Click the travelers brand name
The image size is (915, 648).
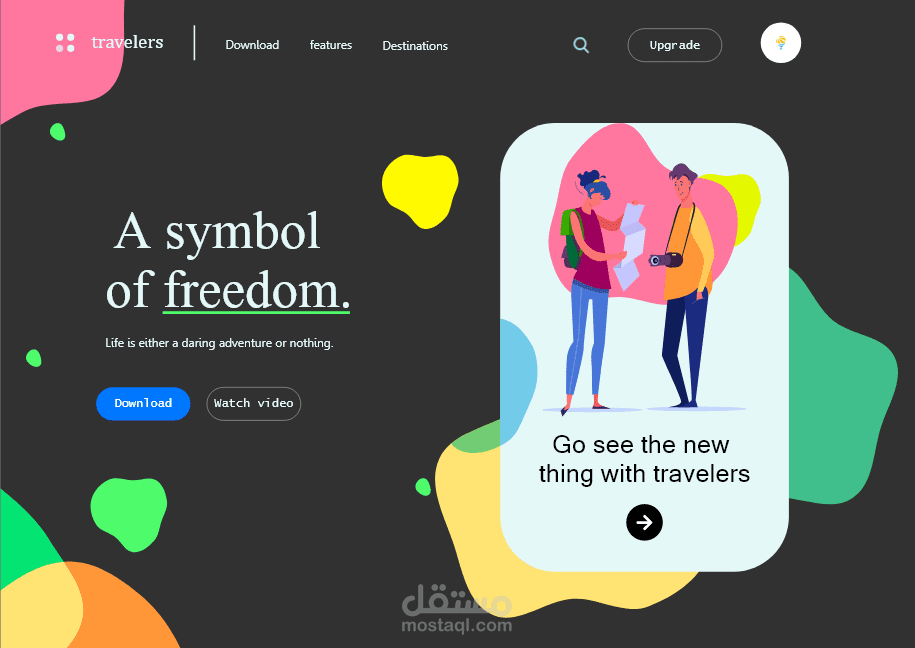click(x=127, y=42)
